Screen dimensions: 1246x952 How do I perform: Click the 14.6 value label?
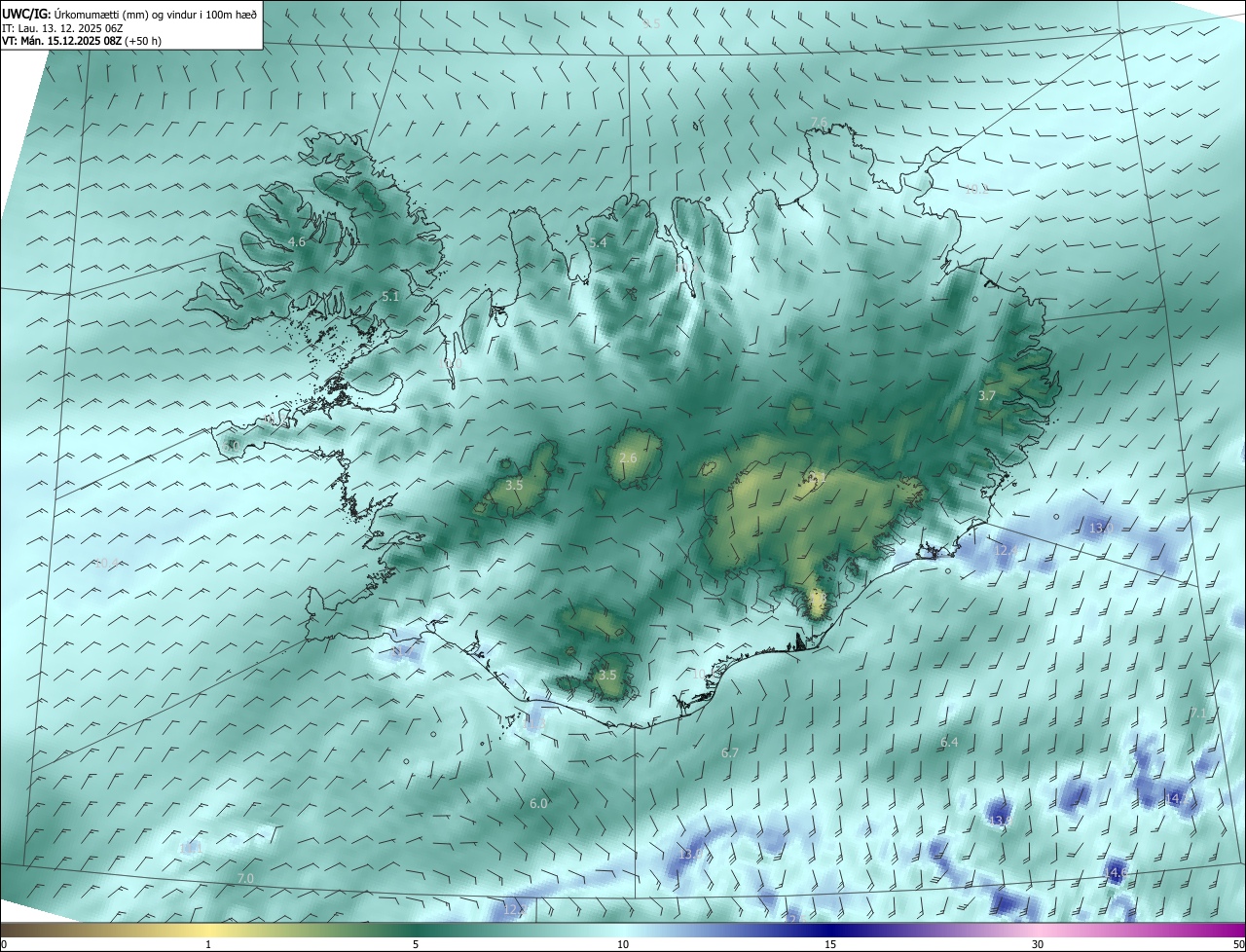tap(1115, 872)
